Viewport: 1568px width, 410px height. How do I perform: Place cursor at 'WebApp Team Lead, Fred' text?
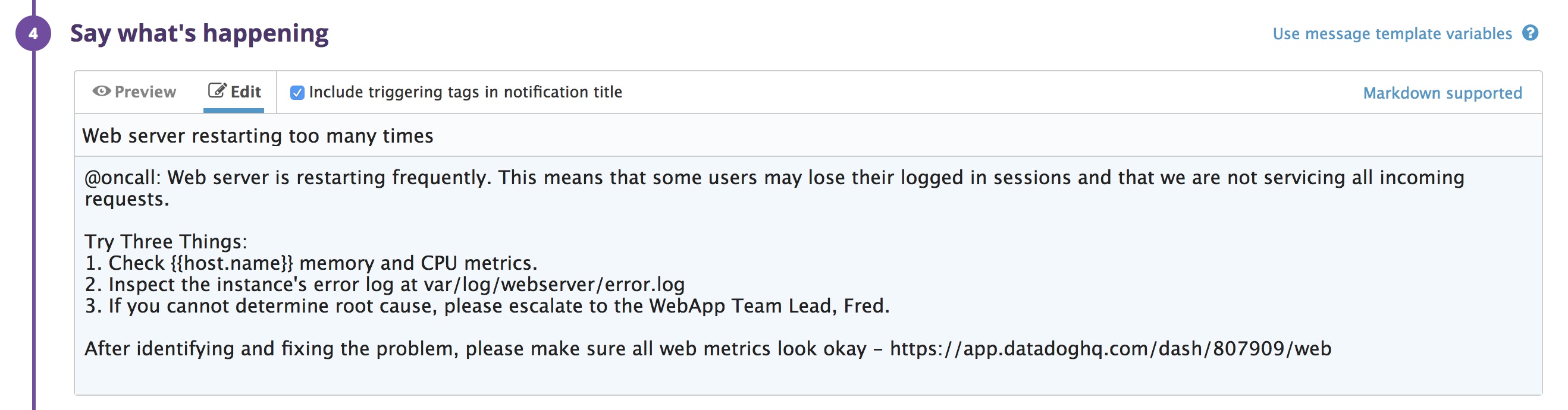click(x=768, y=305)
